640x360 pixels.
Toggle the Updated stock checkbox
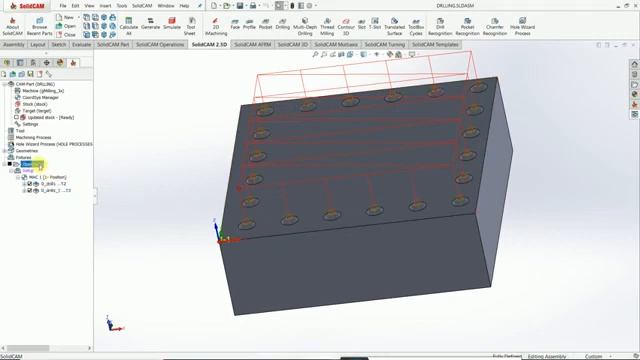16,117
